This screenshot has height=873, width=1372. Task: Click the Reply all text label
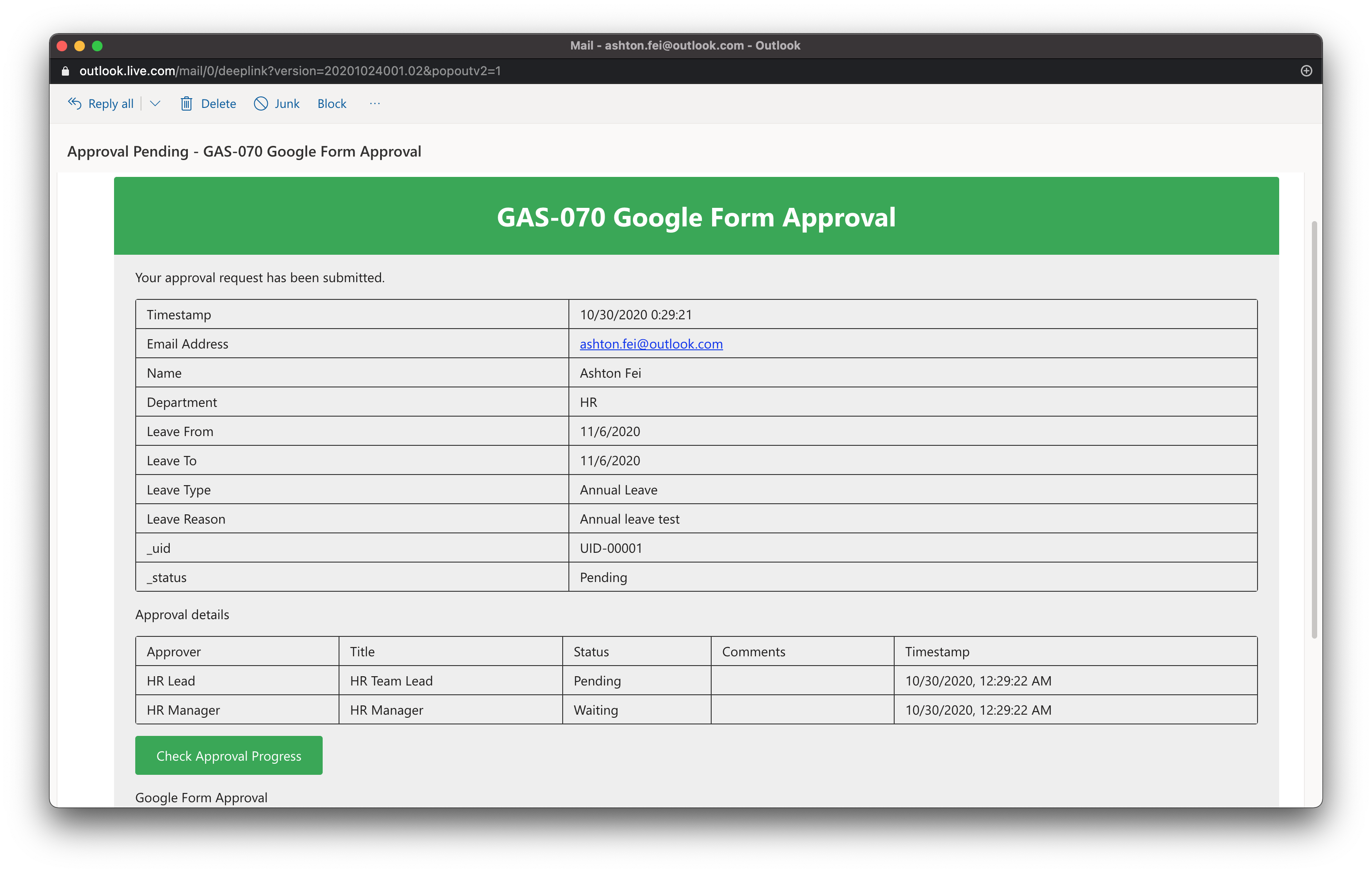(x=111, y=103)
